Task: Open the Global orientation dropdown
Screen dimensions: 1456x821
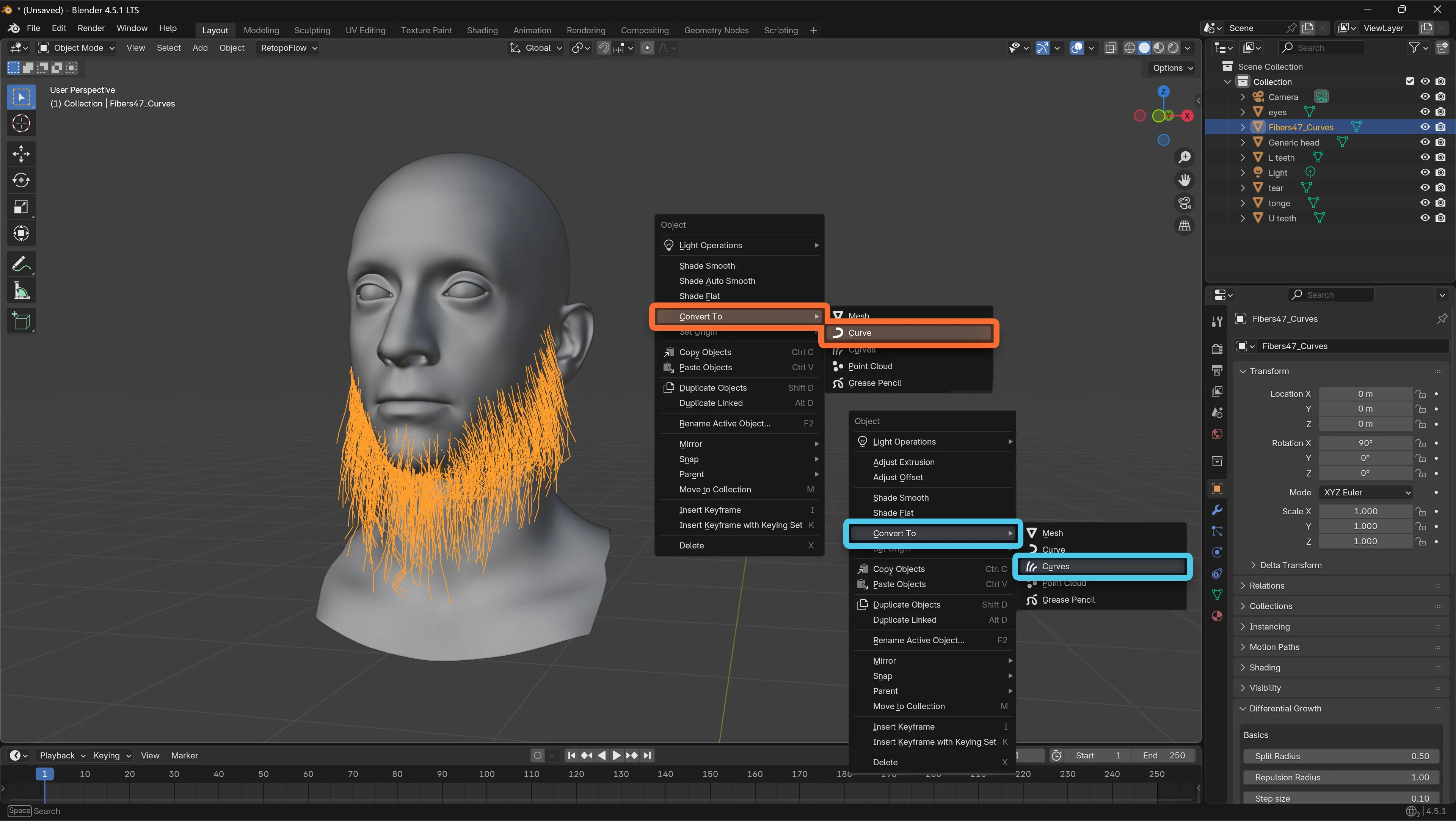Action: tap(535, 48)
